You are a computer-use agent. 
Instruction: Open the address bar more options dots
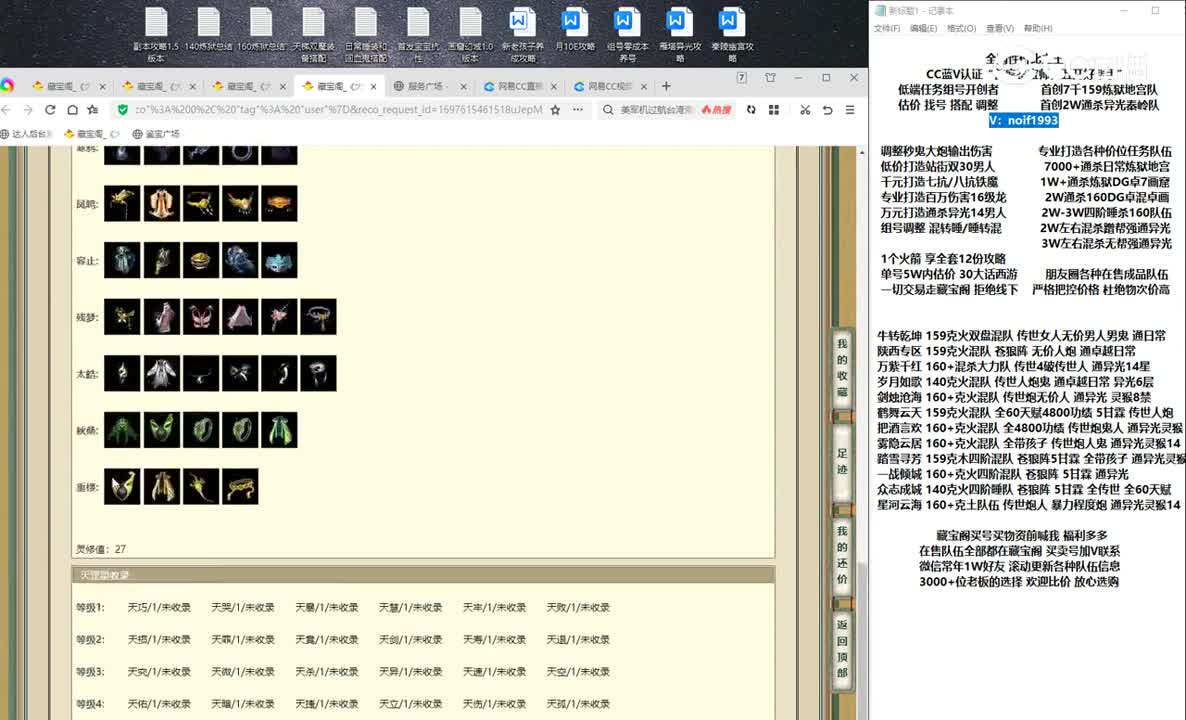[578, 110]
